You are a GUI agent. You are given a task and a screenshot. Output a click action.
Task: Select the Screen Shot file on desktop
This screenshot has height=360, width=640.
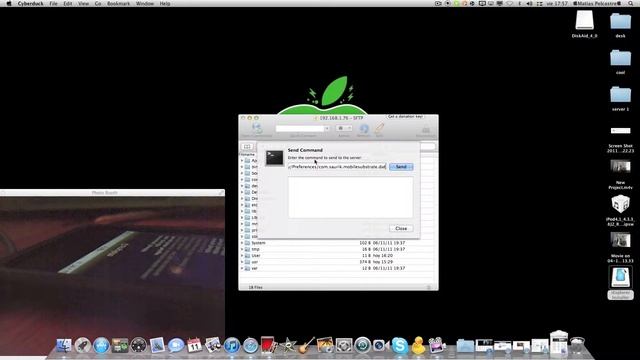click(x=620, y=131)
